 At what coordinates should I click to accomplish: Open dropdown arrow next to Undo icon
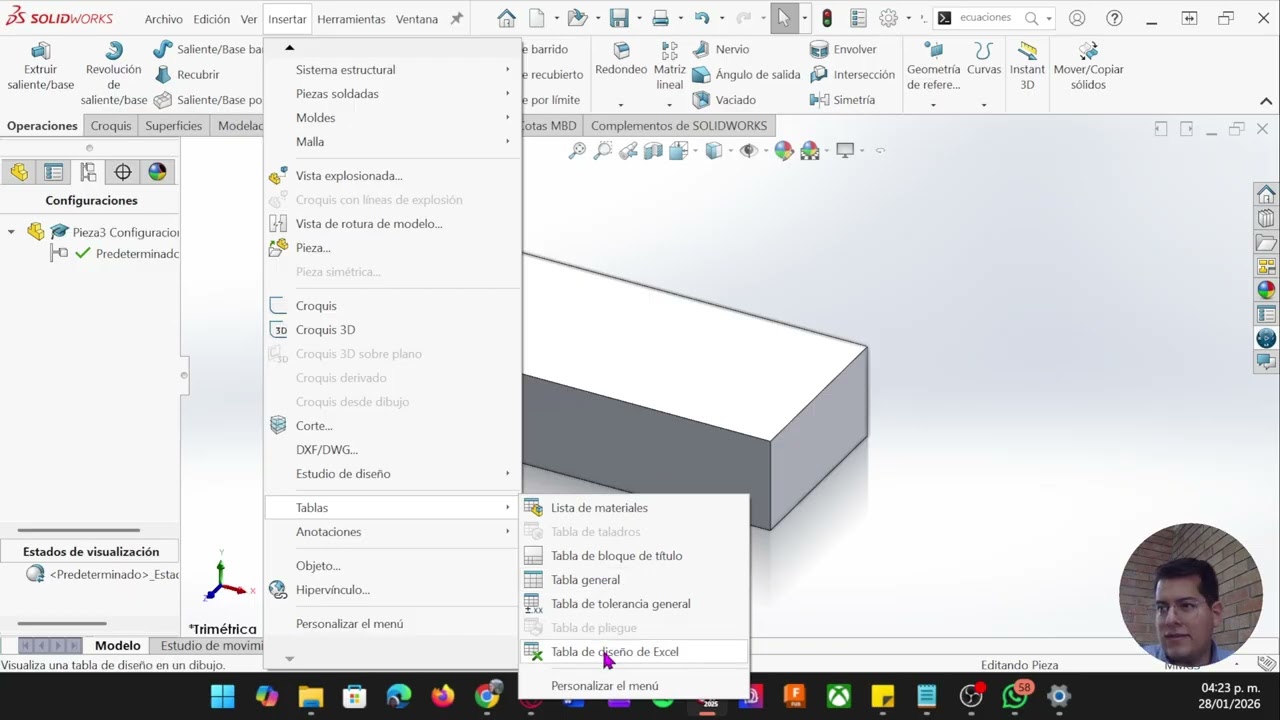click(x=720, y=19)
